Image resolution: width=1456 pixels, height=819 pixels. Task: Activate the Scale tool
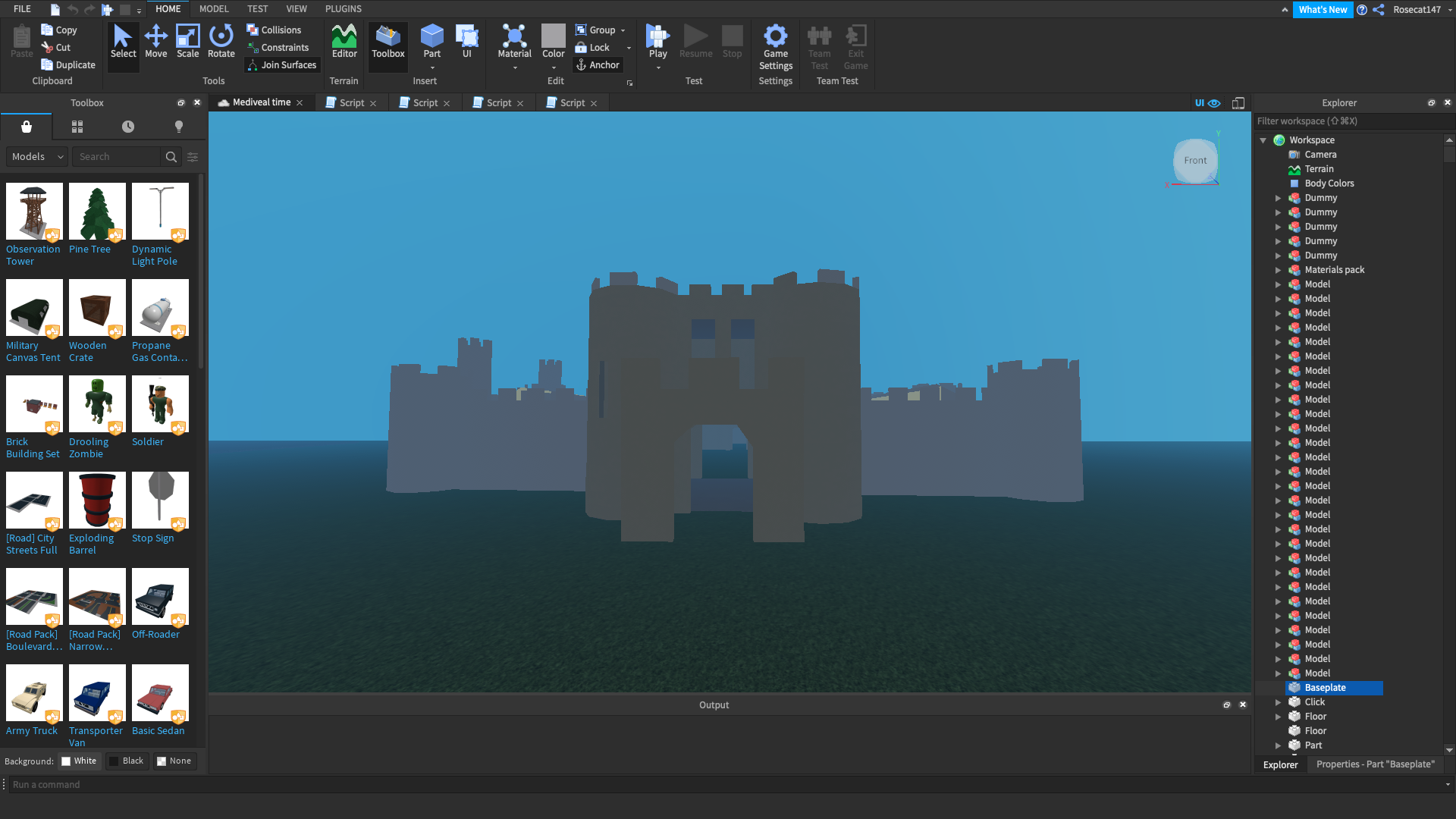pos(187,42)
